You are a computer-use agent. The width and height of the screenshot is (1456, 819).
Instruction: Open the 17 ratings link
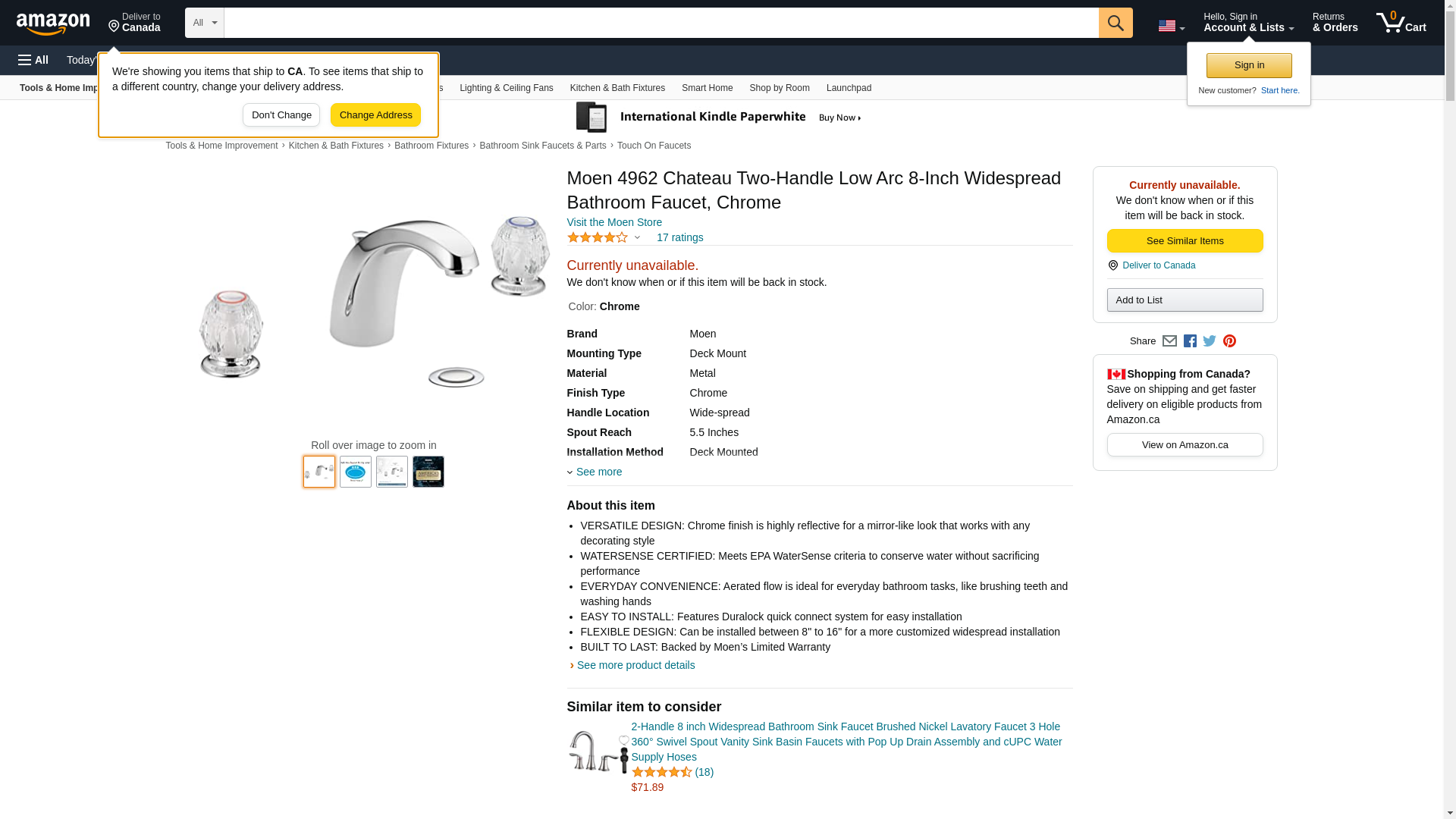pyautogui.click(x=679, y=237)
